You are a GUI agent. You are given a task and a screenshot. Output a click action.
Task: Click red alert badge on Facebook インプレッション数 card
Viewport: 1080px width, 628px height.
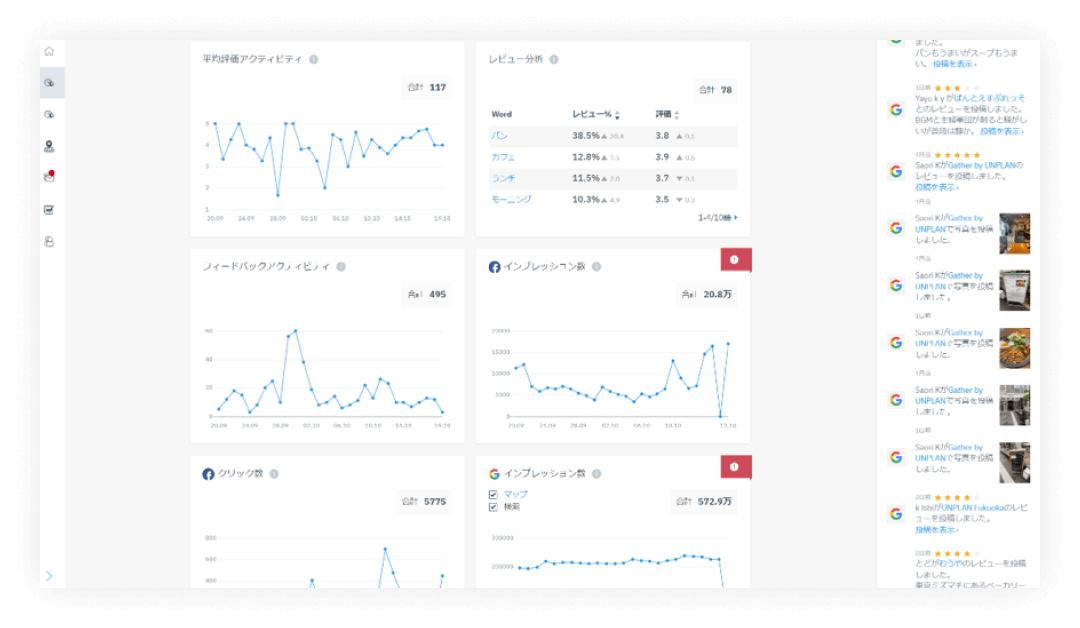pos(735,260)
